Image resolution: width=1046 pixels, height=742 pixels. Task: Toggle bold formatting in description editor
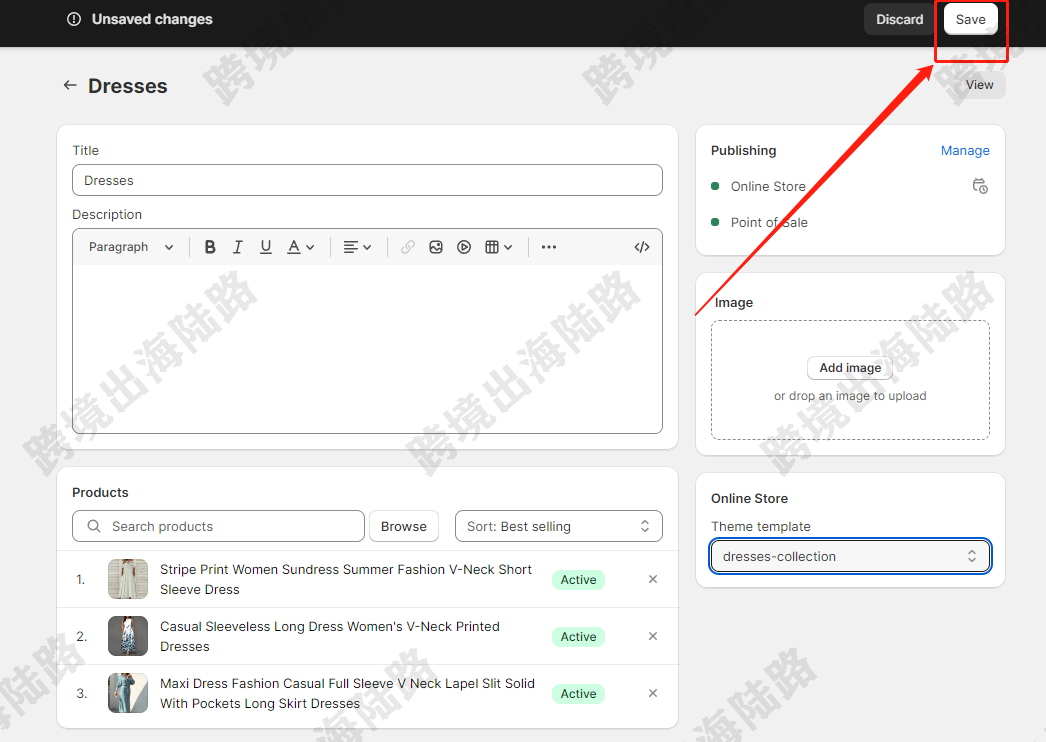click(x=210, y=247)
